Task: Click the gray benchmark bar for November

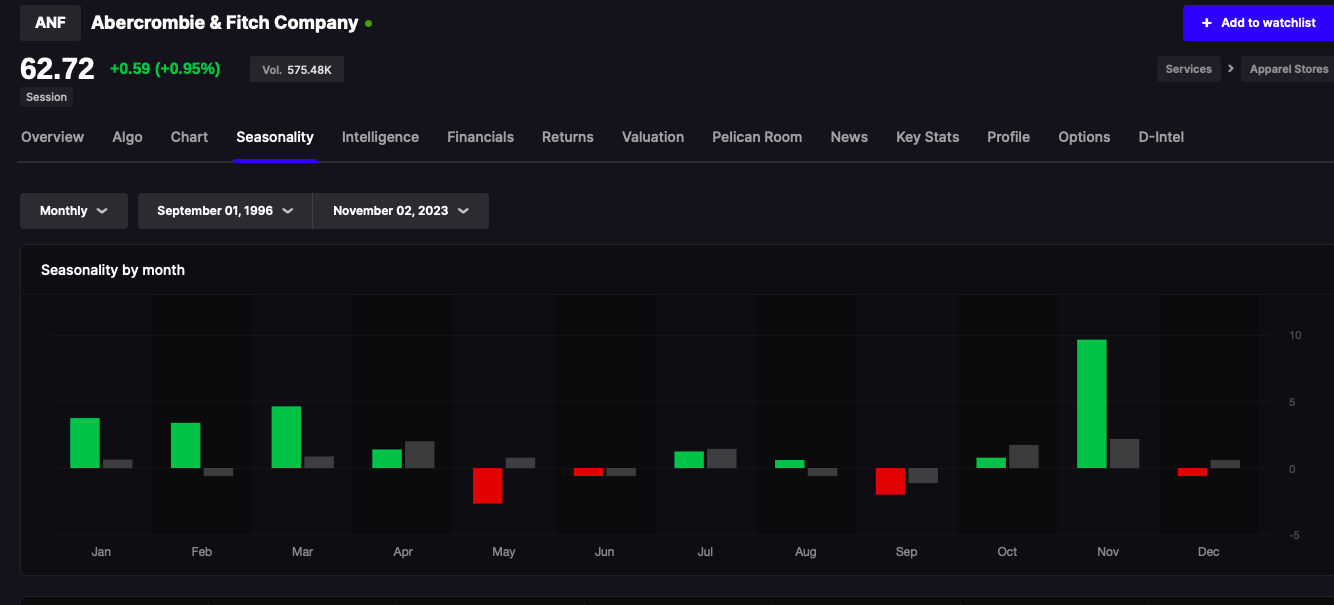Action: [x=1125, y=454]
